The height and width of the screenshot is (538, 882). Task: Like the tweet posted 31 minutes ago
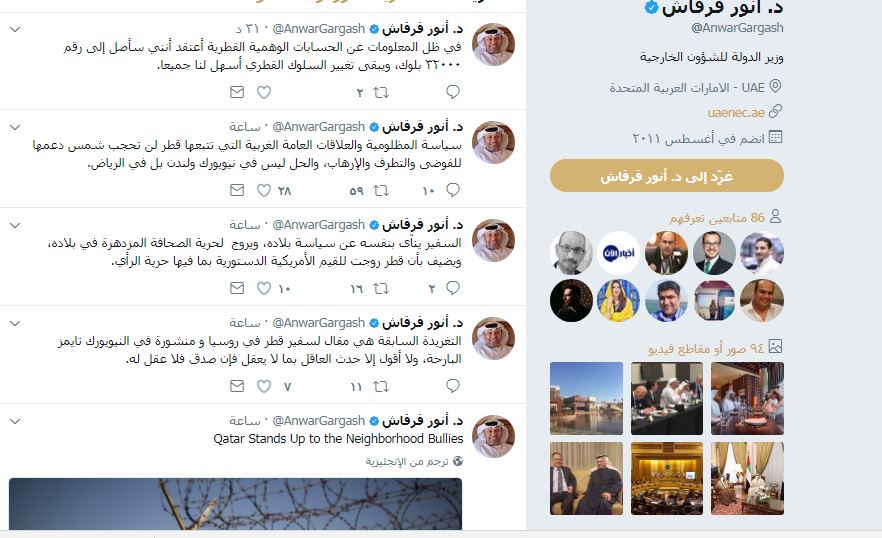pyautogui.click(x=264, y=92)
